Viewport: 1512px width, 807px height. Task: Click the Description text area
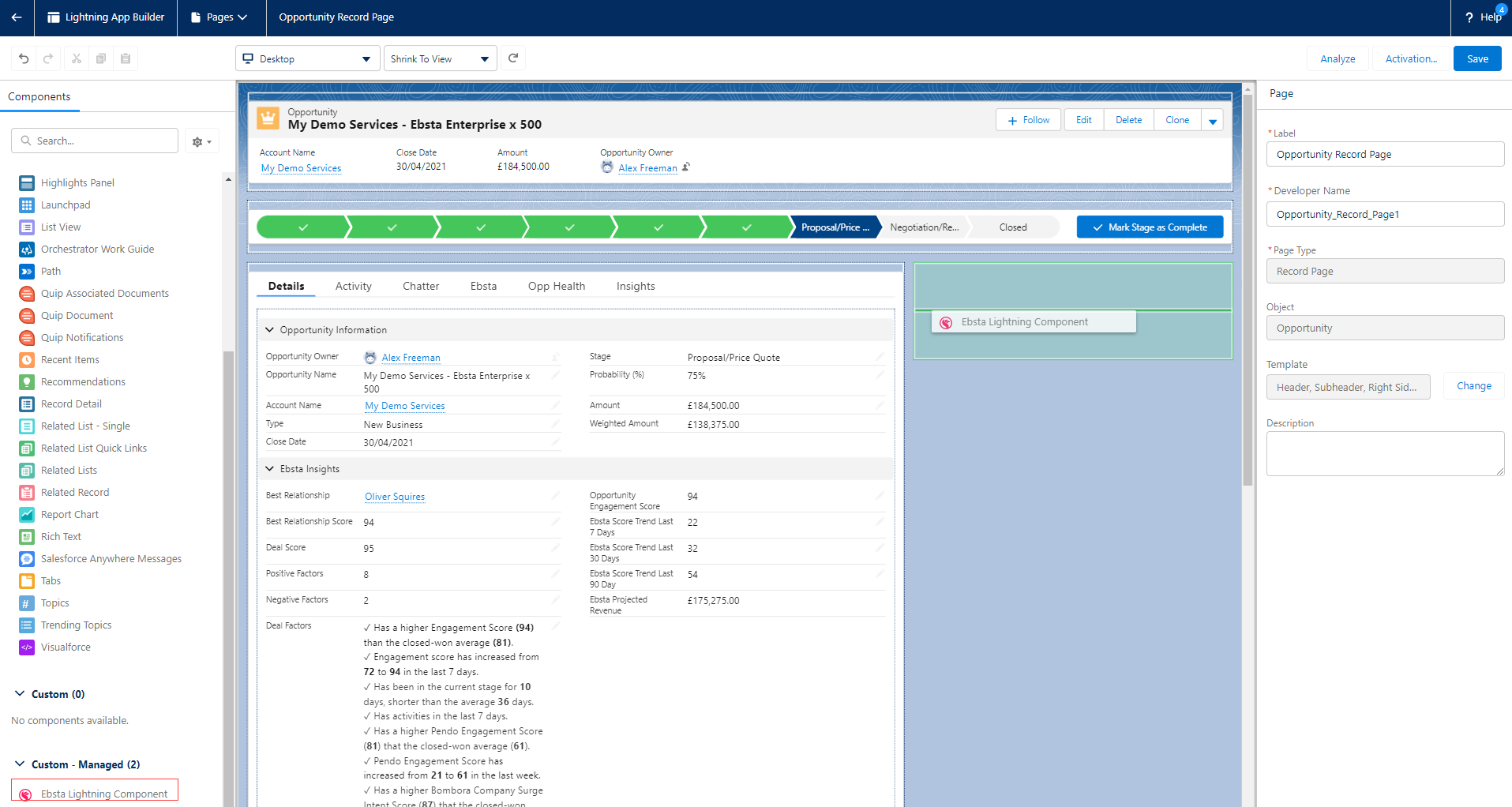point(1385,453)
